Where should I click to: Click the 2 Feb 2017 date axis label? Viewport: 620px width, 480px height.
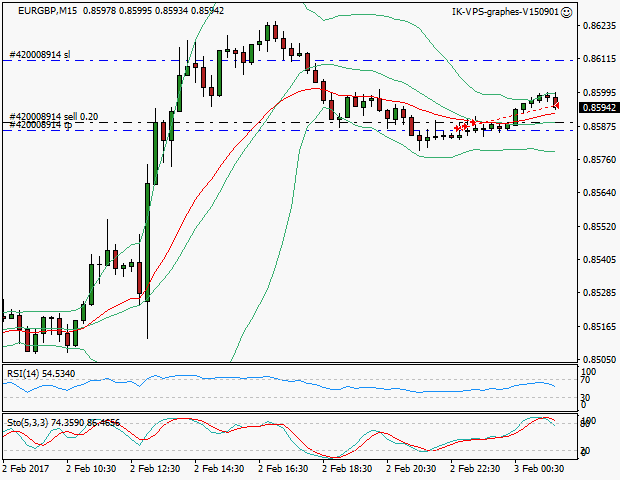click(x=27, y=467)
